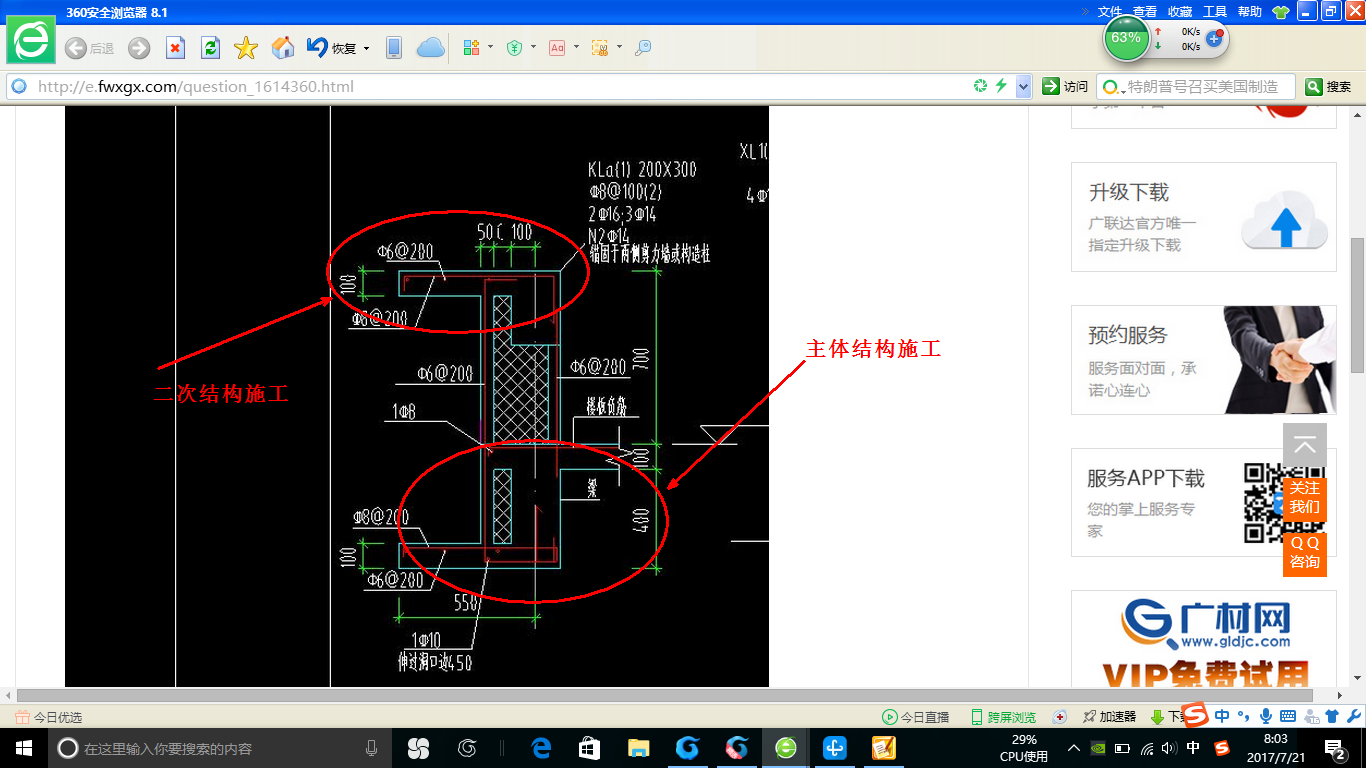1366x768 pixels.
Task: Click the orange QQ咨询 button
Action: [x=1305, y=552]
